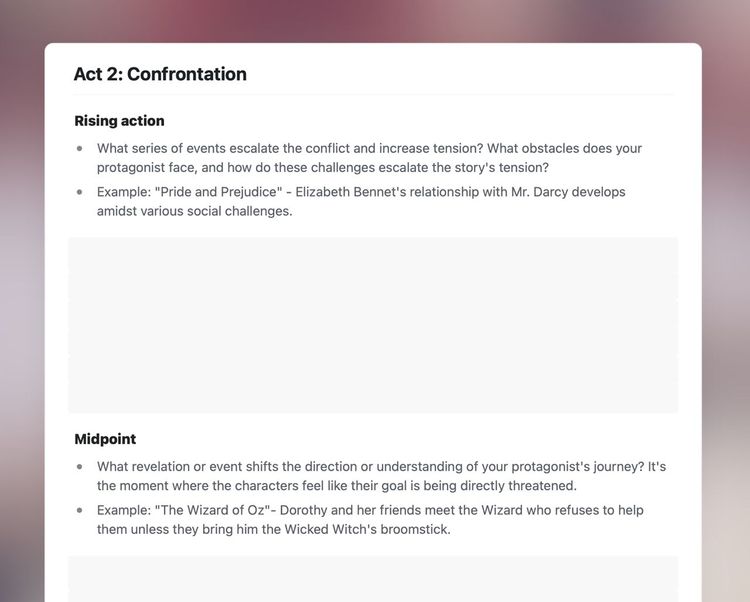Click the horizontal divider below the Act 2 title
750x602 pixels.
[x=372, y=95]
